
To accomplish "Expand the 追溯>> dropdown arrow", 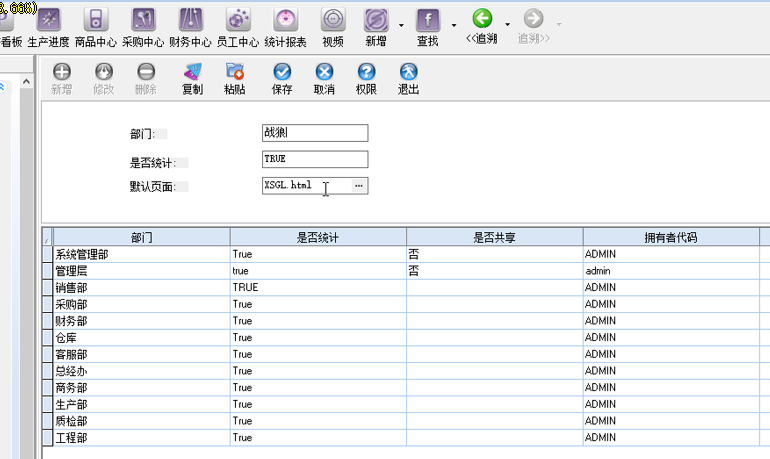I will 559,24.
